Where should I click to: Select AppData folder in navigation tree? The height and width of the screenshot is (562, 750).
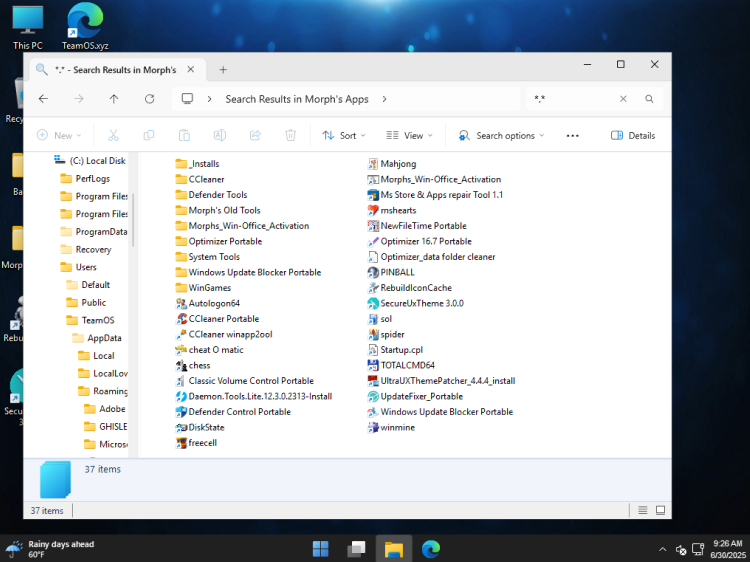[x=97, y=338]
